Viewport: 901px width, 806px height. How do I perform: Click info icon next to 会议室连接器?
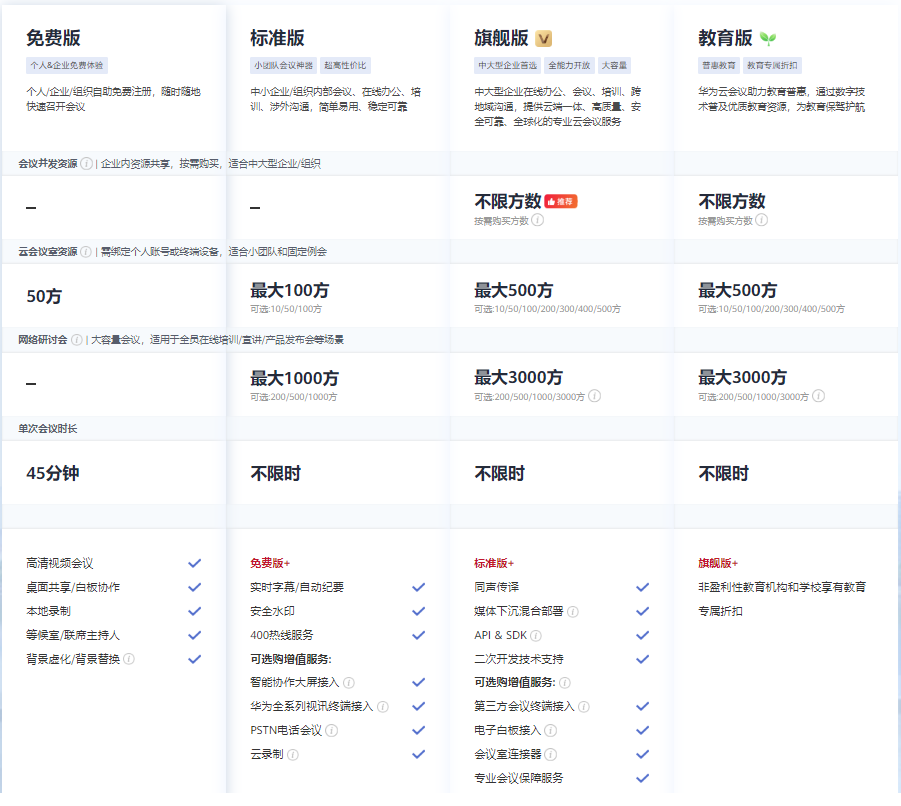[x=550, y=754]
